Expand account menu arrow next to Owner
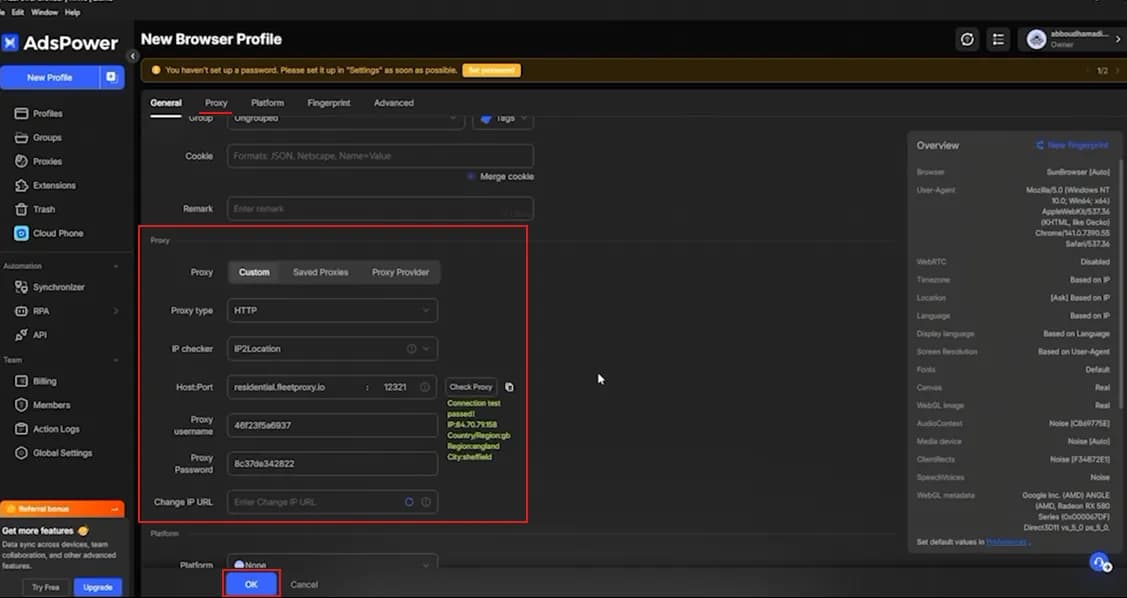This screenshot has width=1127, height=598. coord(1118,40)
